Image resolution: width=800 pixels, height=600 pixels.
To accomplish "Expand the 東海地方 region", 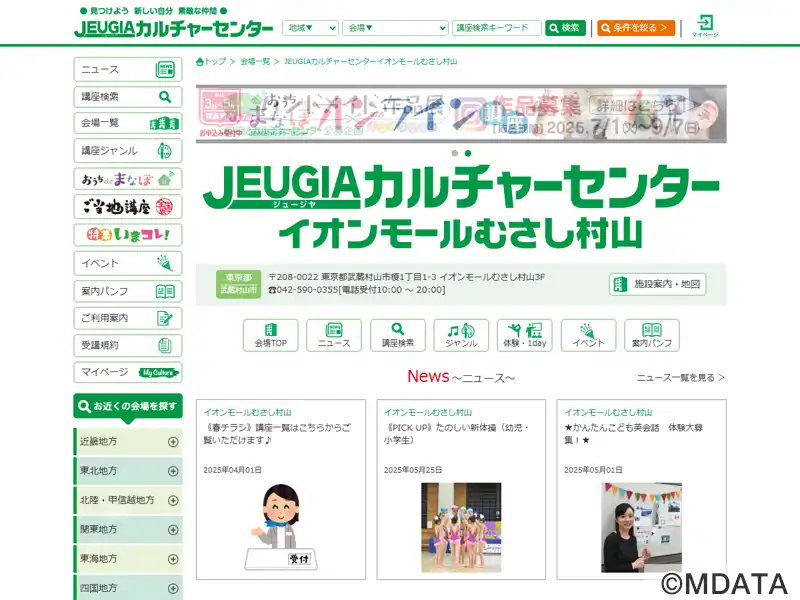I will coord(128,559).
